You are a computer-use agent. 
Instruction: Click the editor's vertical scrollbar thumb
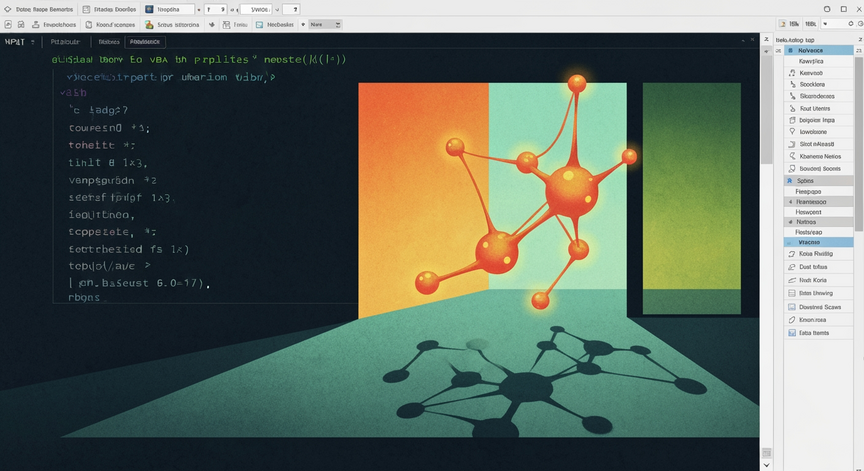coord(766,109)
